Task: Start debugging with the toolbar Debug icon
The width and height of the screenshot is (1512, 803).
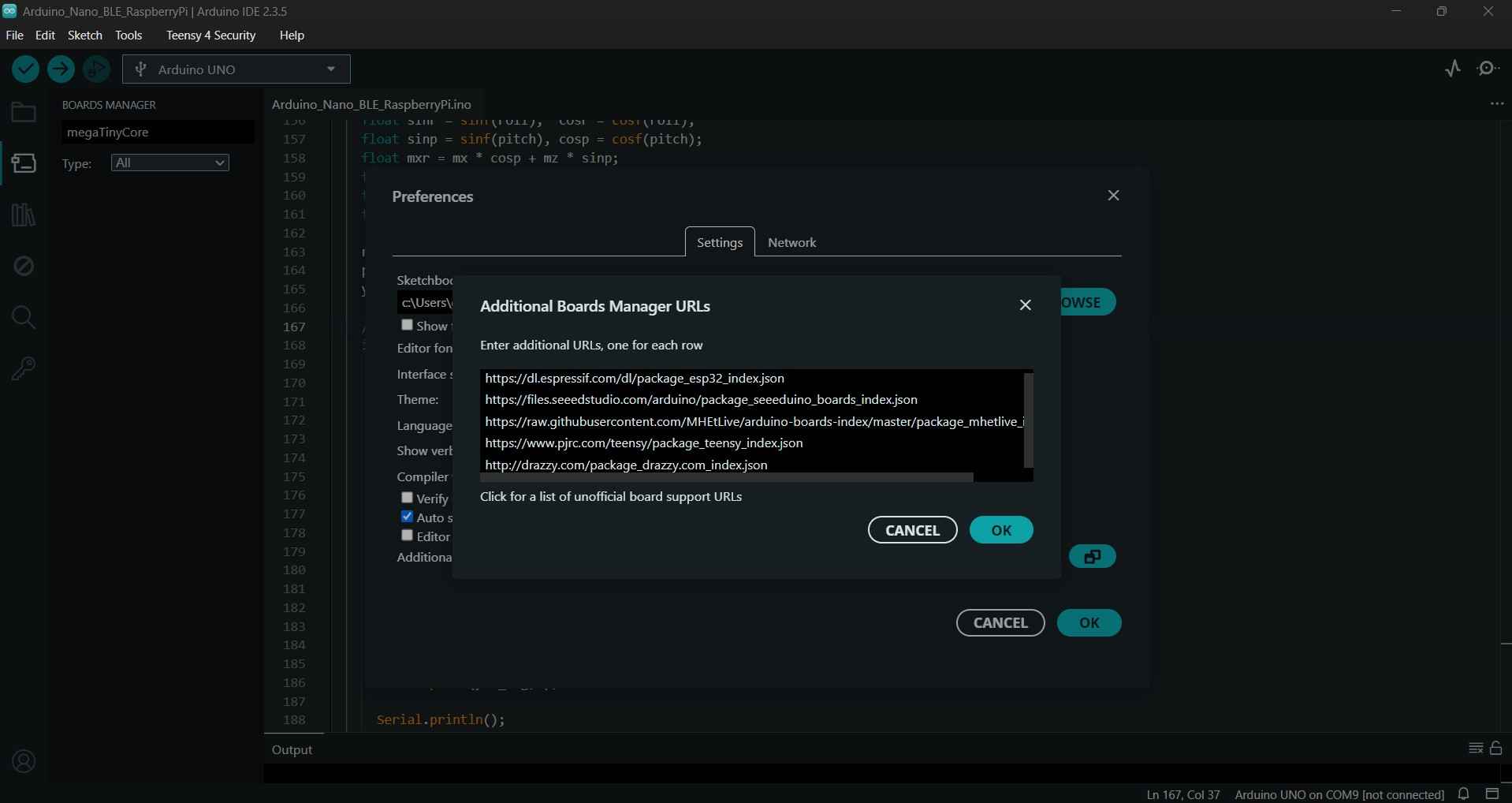Action: point(96,69)
